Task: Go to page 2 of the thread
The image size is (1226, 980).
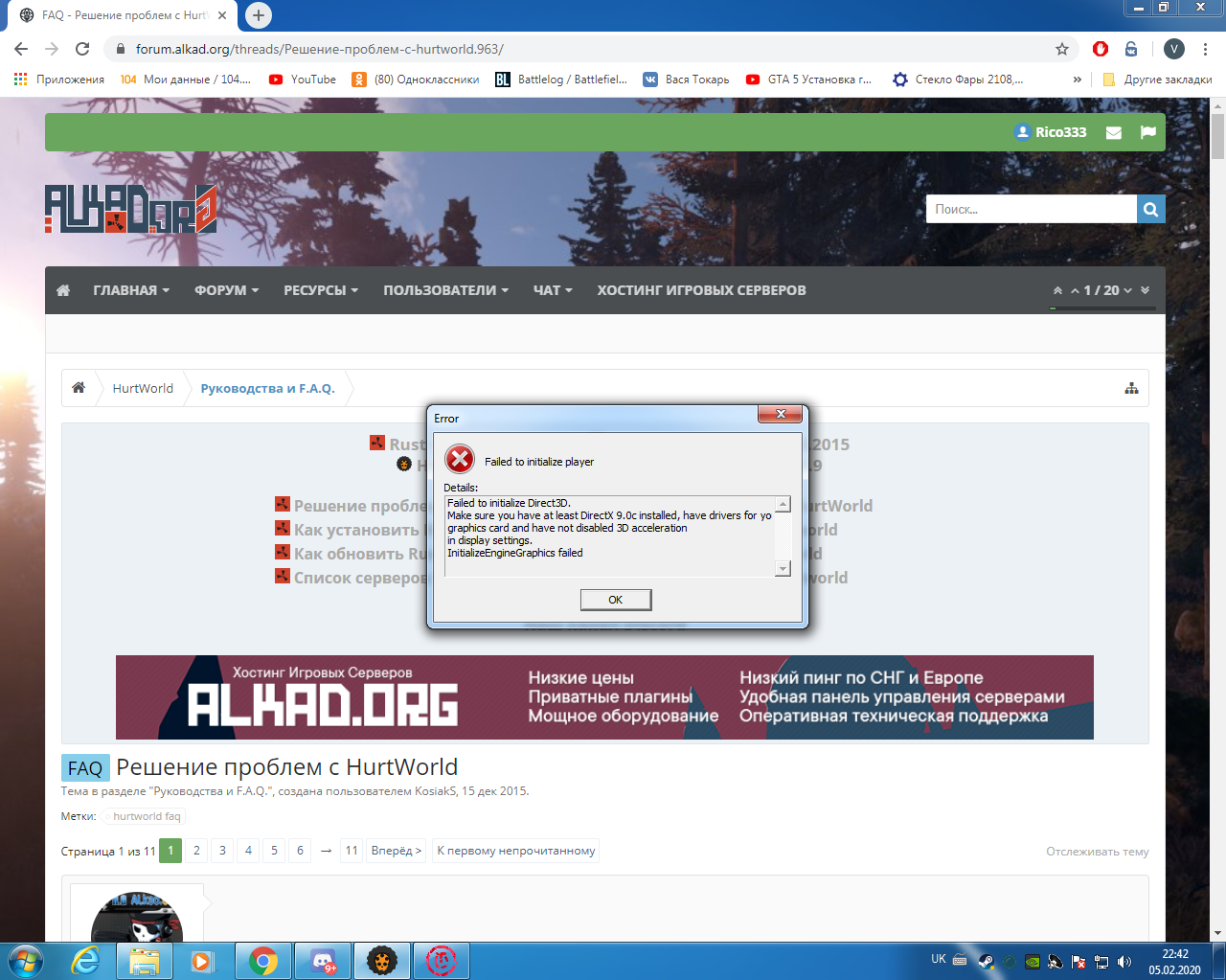Action: click(196, 851)
